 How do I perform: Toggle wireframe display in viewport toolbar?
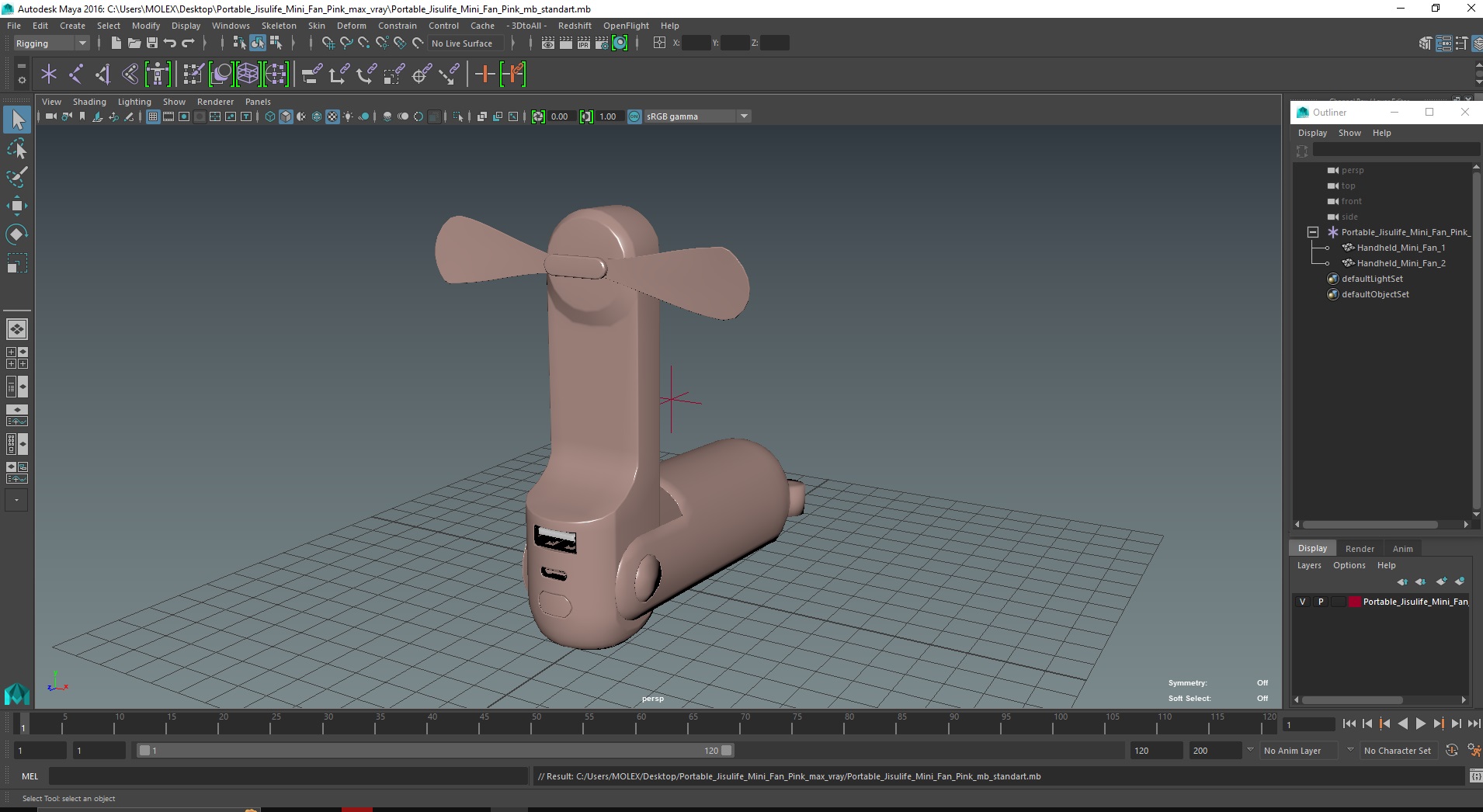coord(270,116)
